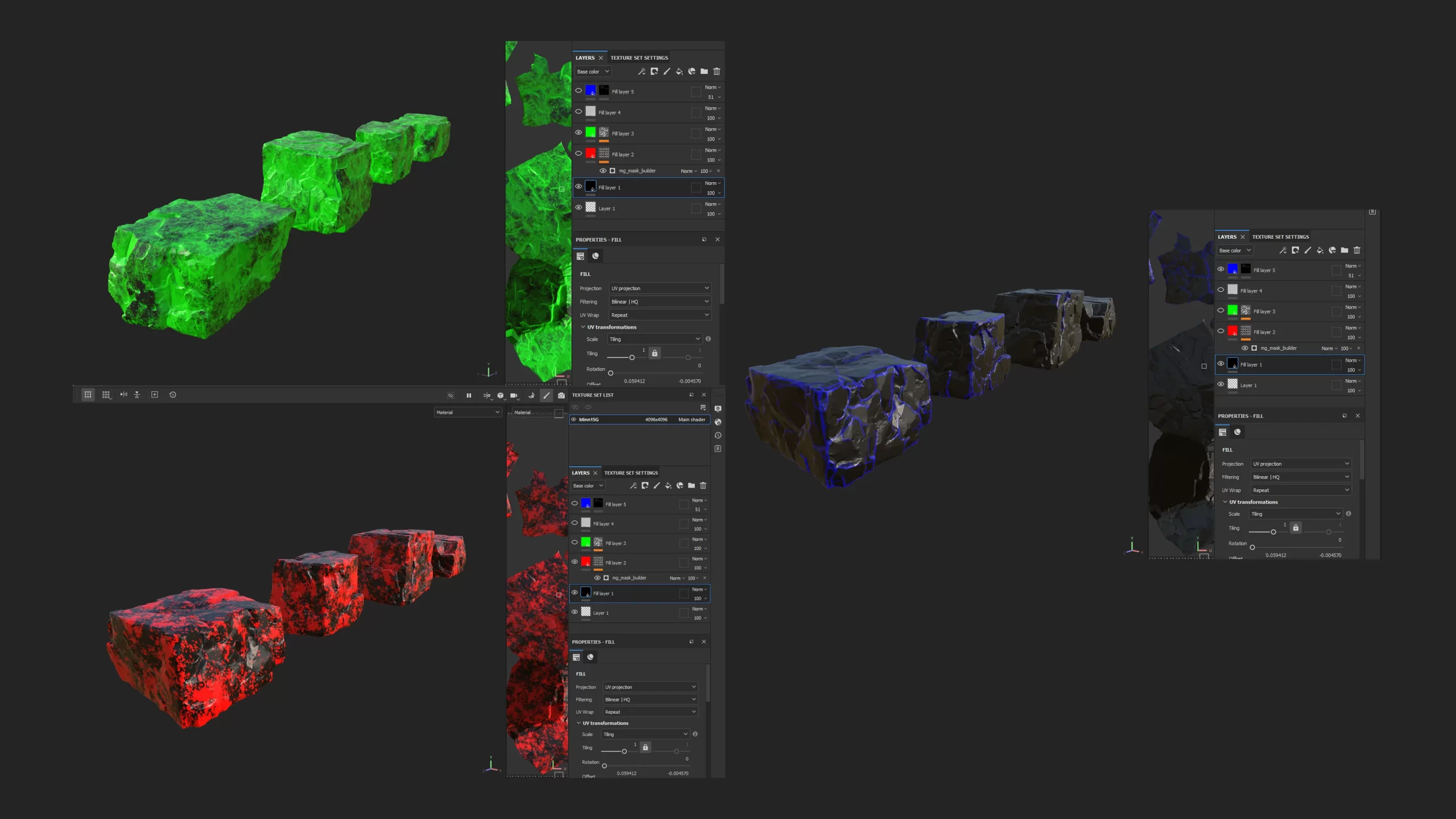Open UV Wrap Repeat dropdown in blue-rock panel
Image resolution: width=1456 pixels, height=819 pixels.
1301,490
